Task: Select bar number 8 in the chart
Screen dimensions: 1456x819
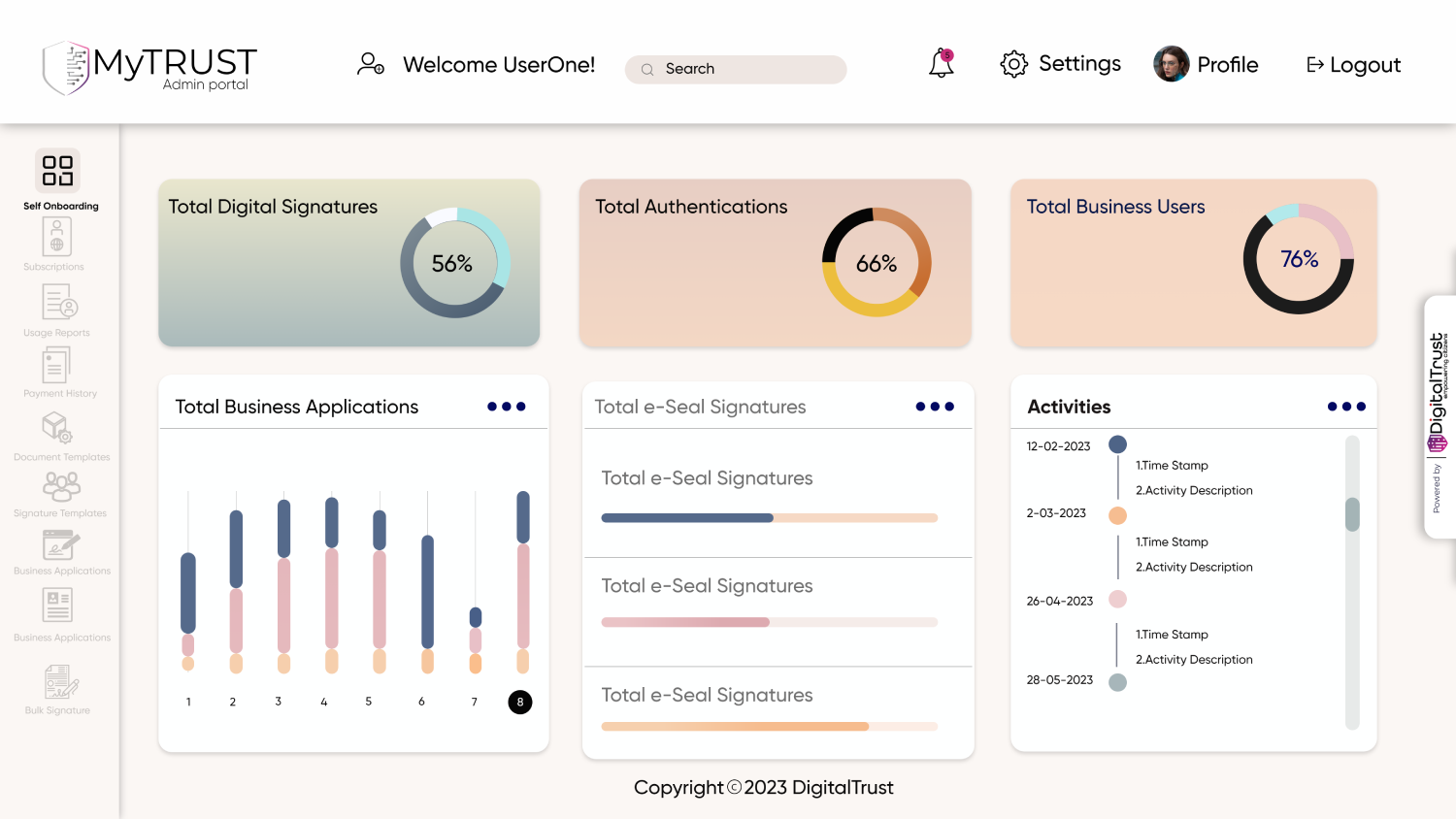Action: 520,702
